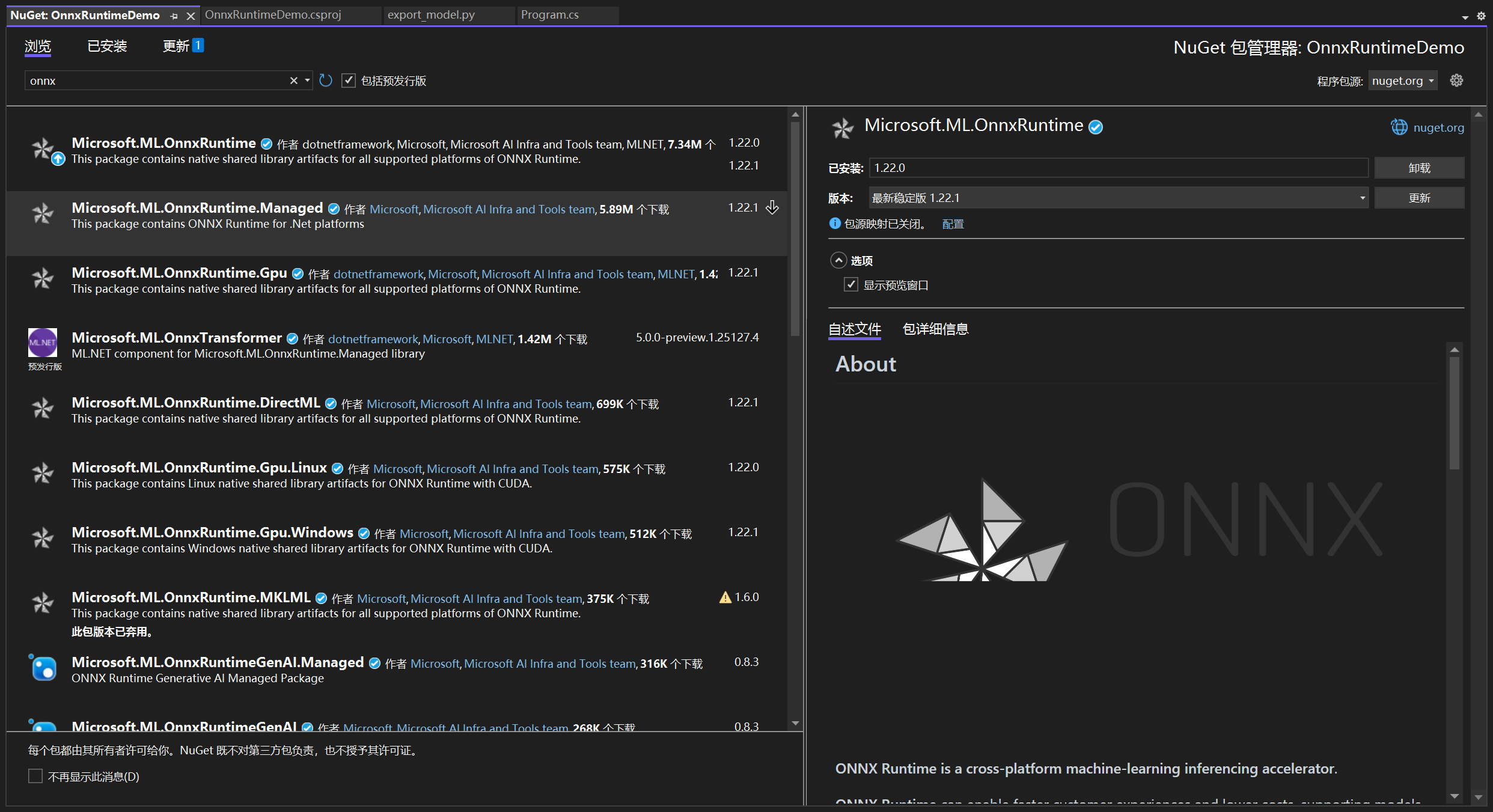Open package source settings gear
The height and width of the screenshot is (812, 1493).
click(1456, 80)
